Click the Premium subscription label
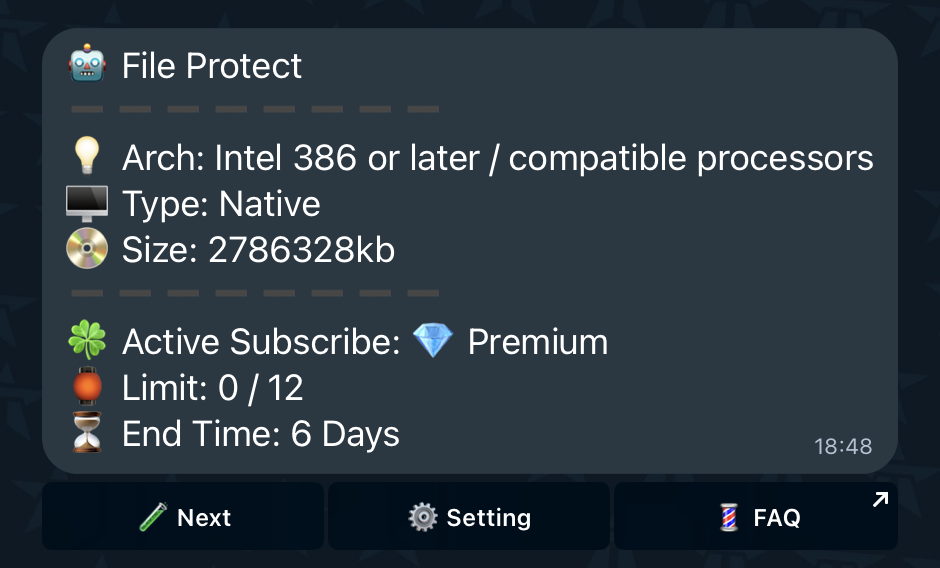The image size is (940, 568). pyautogui.click(x=538, y=342)
